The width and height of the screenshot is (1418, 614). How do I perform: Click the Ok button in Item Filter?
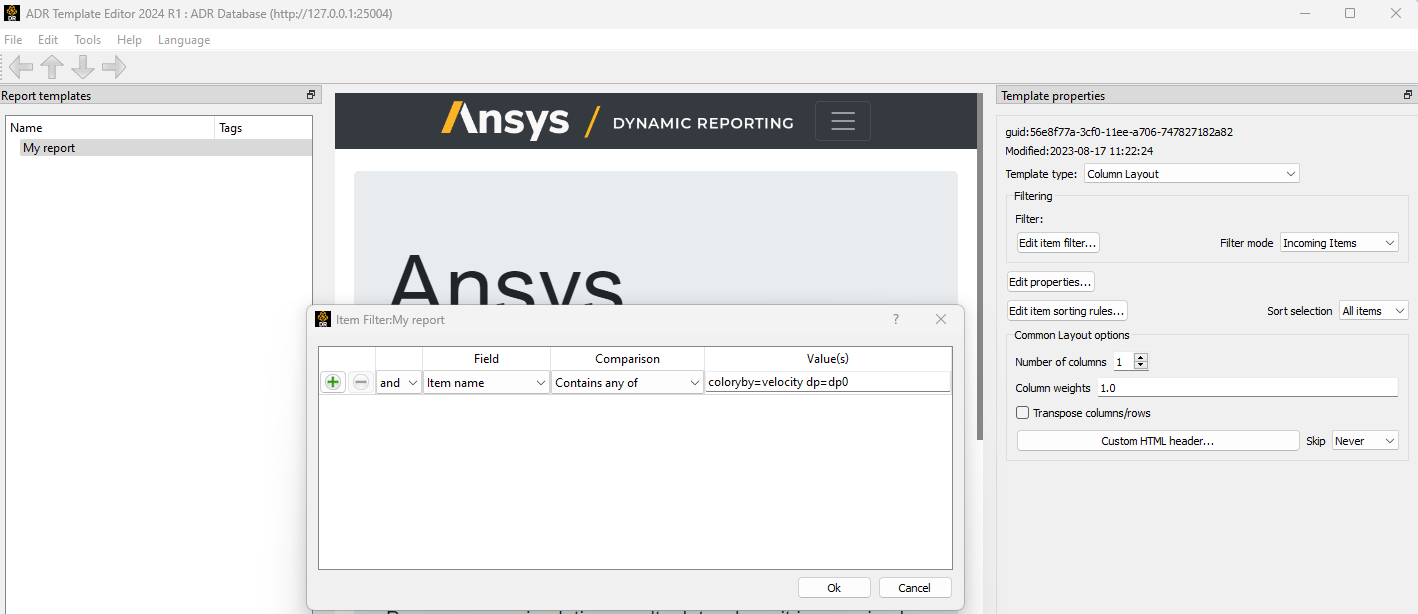coord(834,588)
